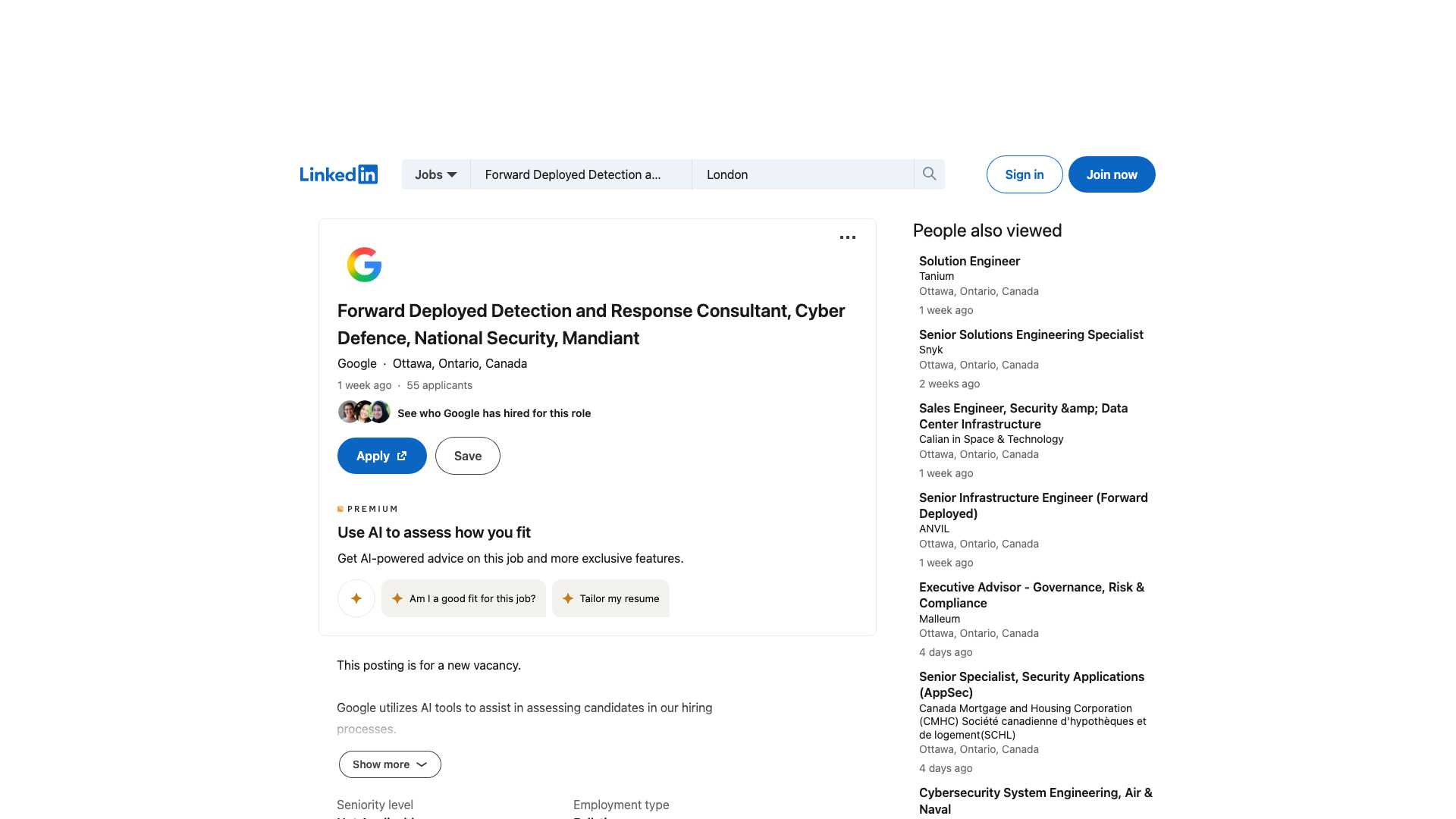The height and width of the screenshot is (819, 1456).
Task: Open Sales Engineer, Security & Data Center job
Action: (x=1023, y=416)
